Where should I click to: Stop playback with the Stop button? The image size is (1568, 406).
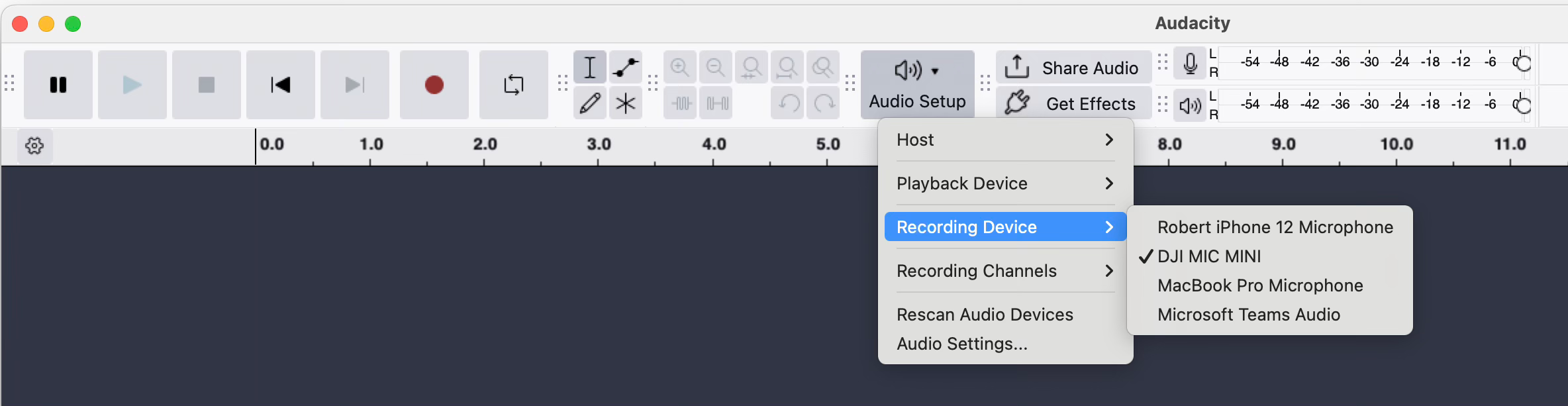coord(207,85)
